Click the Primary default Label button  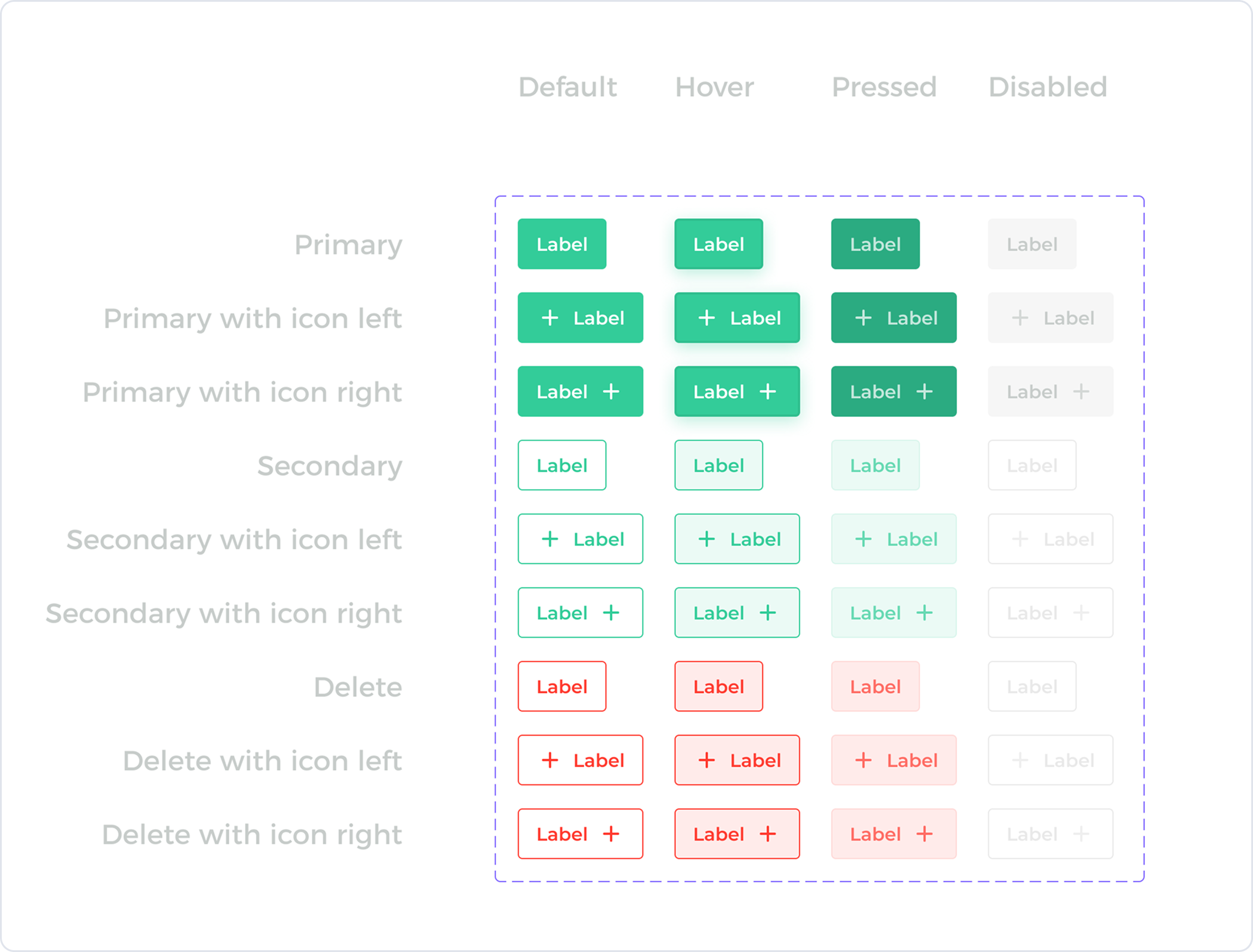[561, 244]
